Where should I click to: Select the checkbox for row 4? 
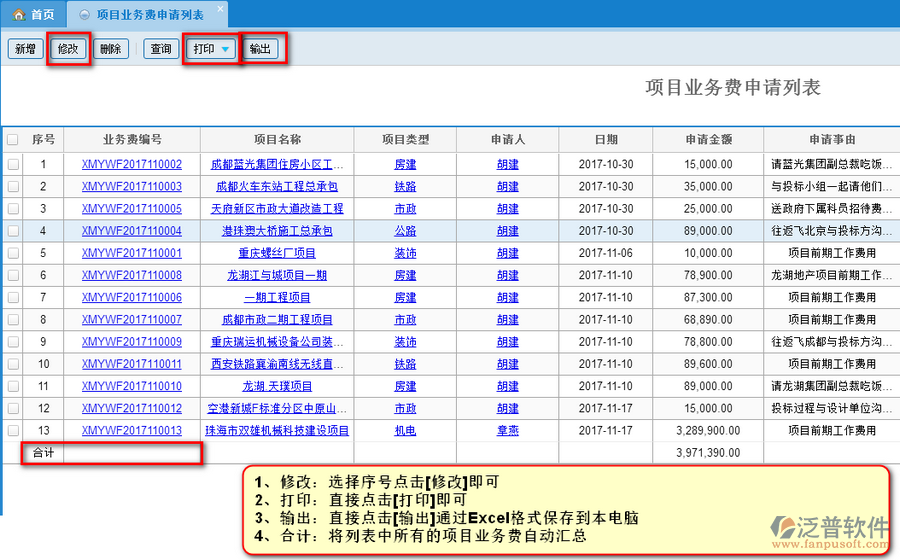tap(13, 231)
